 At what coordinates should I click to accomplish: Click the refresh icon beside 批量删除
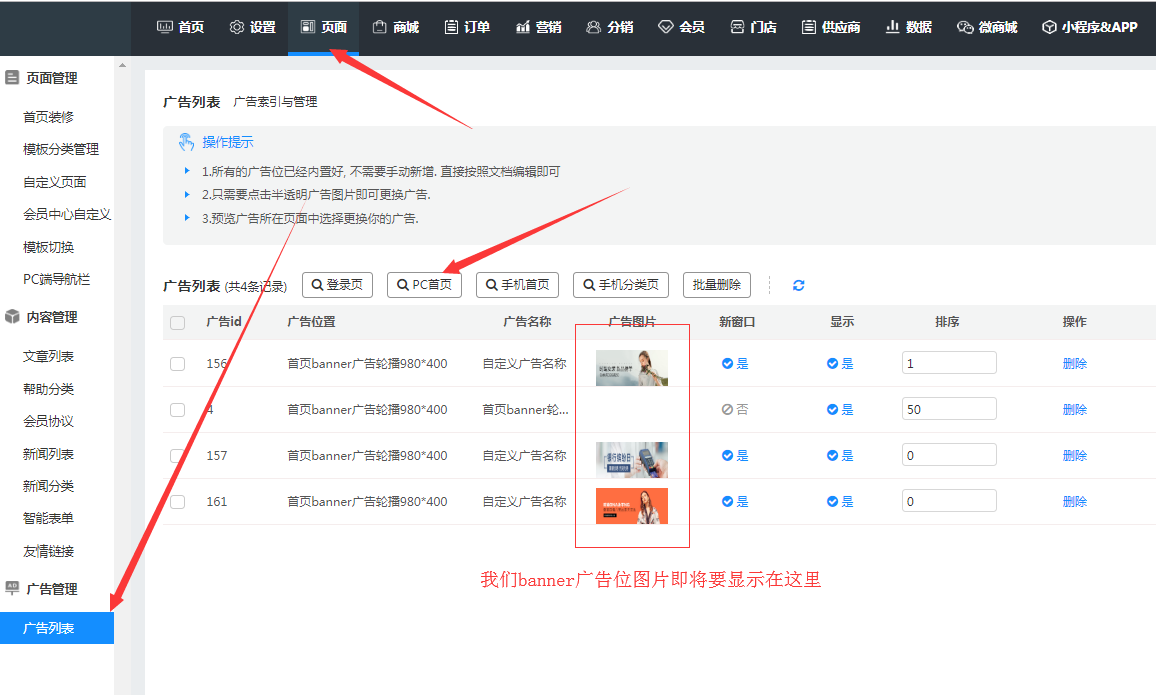click(798, 285)
